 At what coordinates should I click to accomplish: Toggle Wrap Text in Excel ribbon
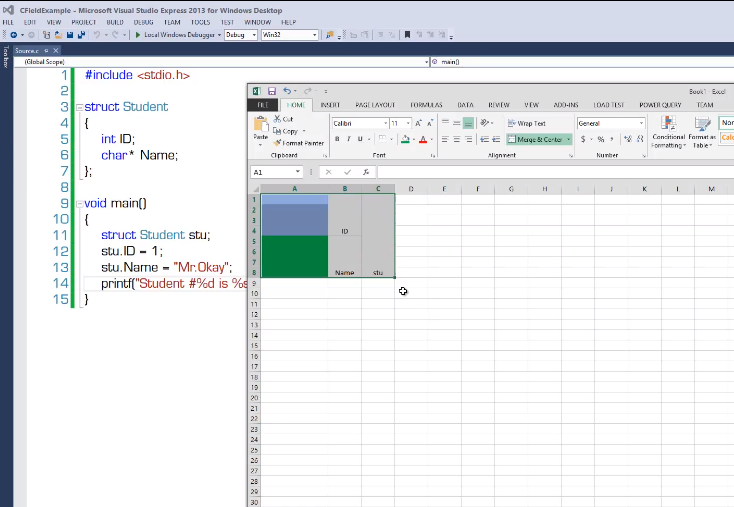tap(527, 123)
